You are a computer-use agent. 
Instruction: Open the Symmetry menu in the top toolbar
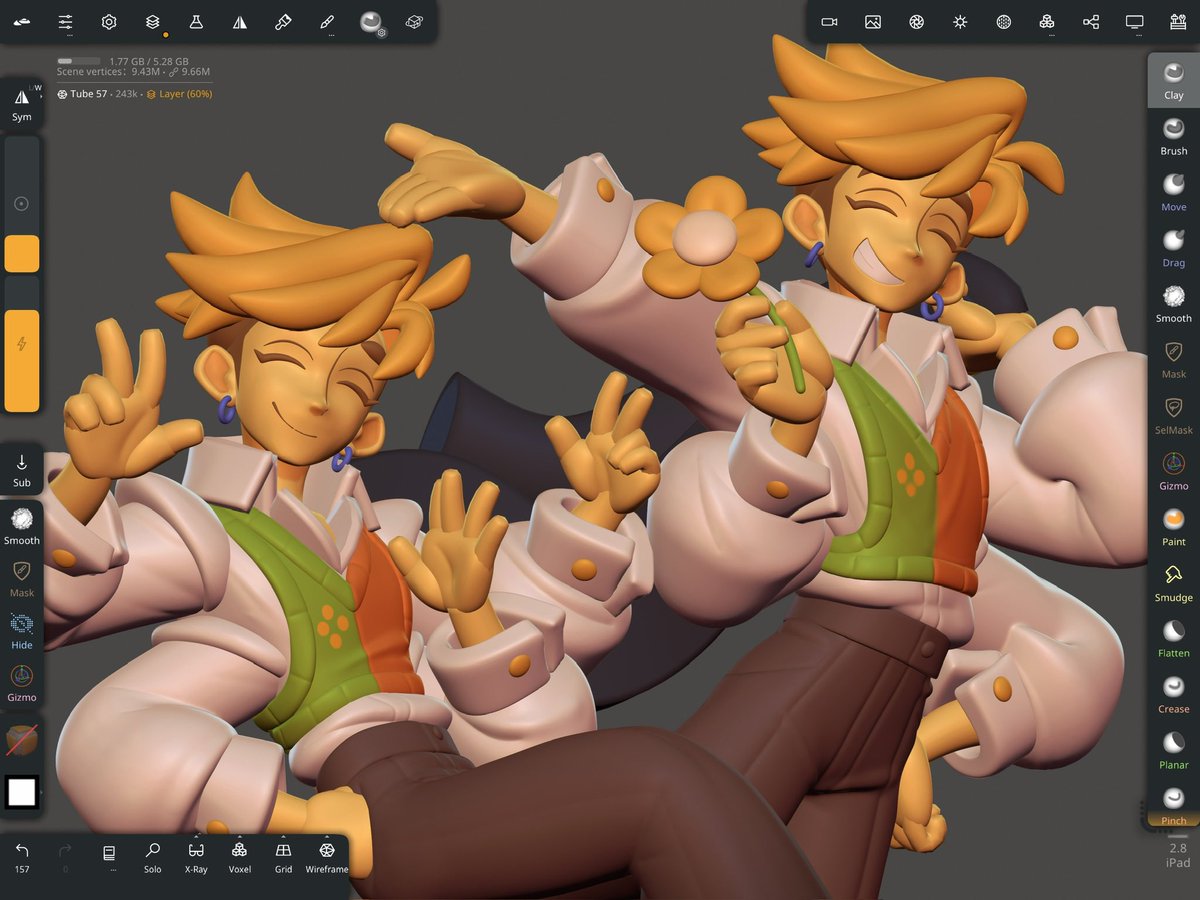pos(239,21)
